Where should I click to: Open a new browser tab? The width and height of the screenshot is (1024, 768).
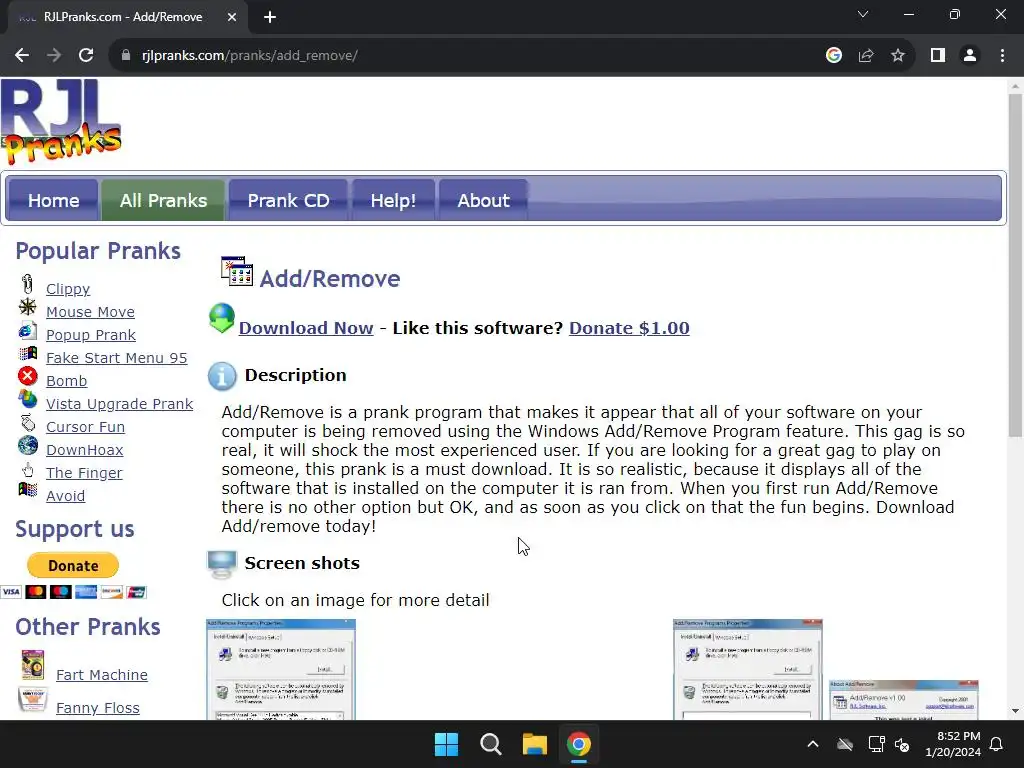point(270,18)
